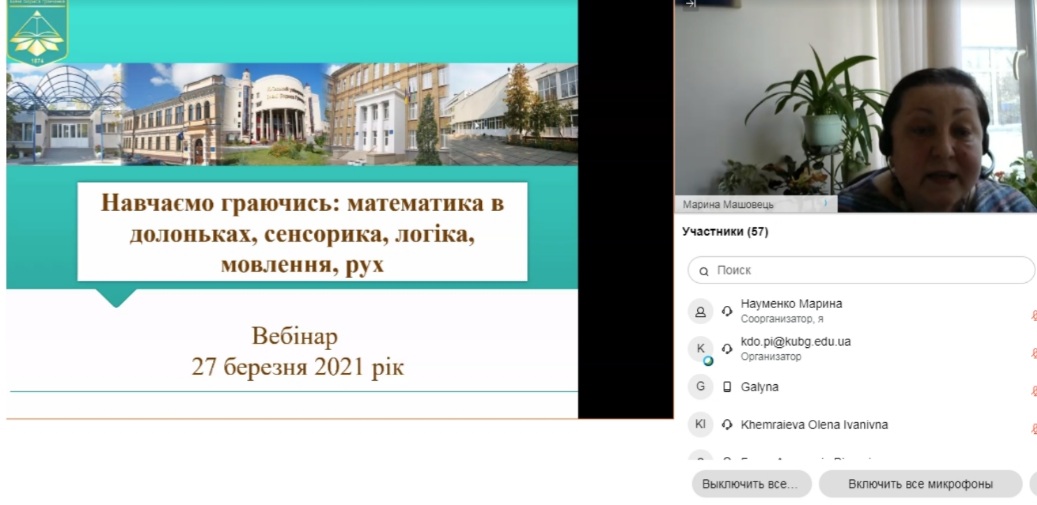Click inside the Поиск participant search field
The height and width of the screenshot is (505, 1037).
(860, 270)
